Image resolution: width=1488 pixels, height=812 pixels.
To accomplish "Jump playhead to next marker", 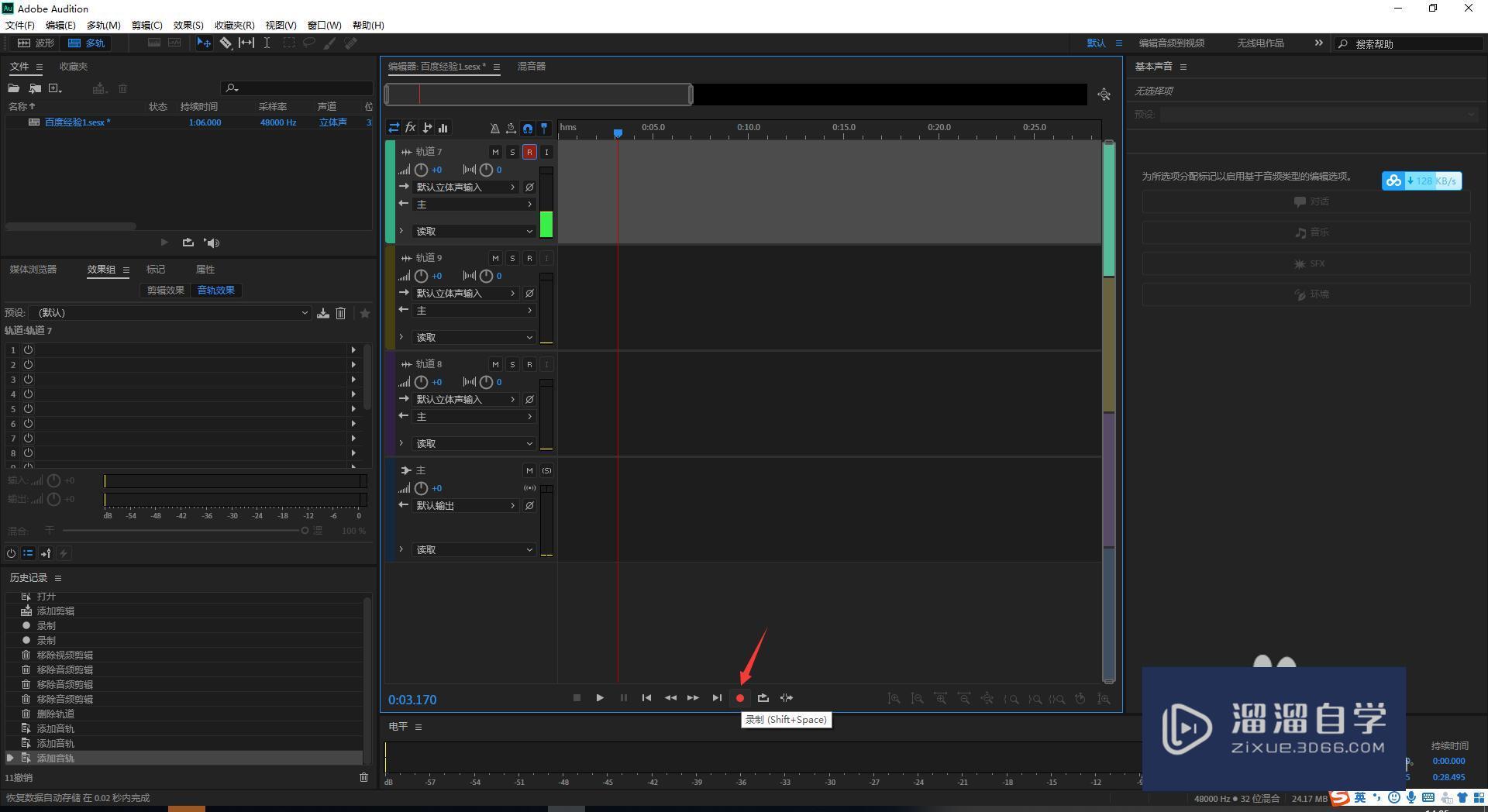I will tap(717, 698).
